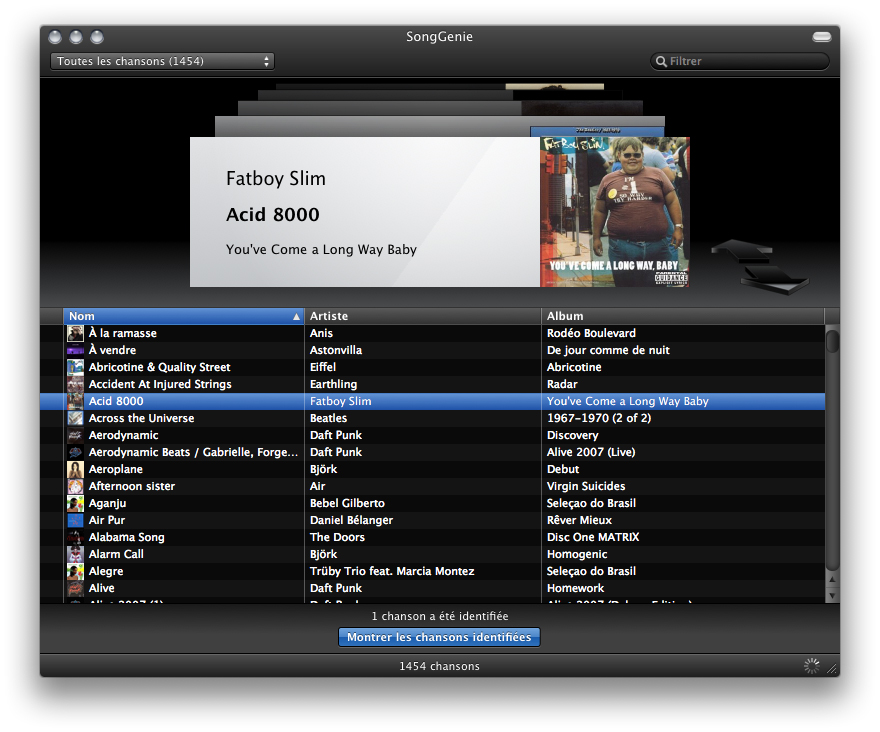
Task: Click the album cell Homogenic
Action: coord(577,554)
